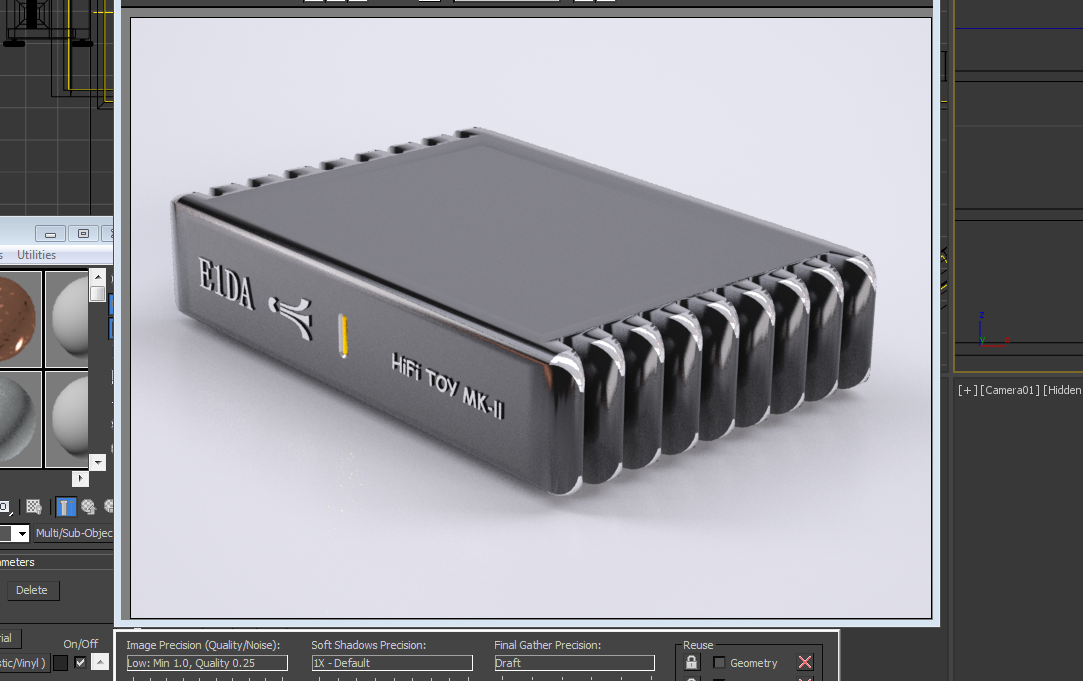Click the sample slots horizontal scroll right arrow

coord(80,478)
